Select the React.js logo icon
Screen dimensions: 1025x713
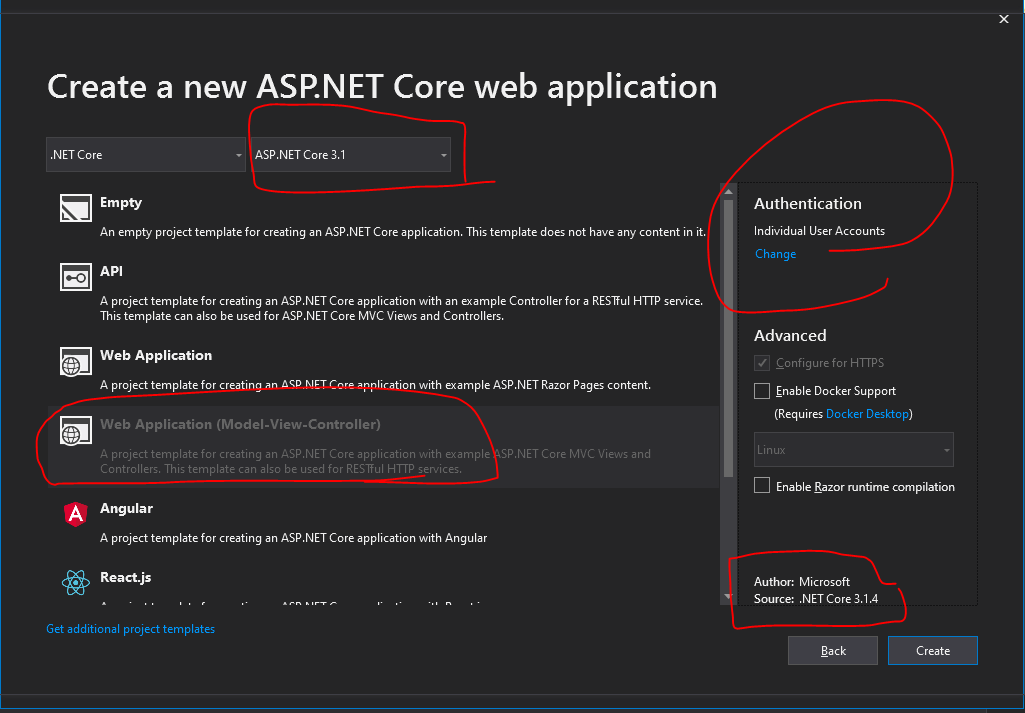click(x=76, y=582)
